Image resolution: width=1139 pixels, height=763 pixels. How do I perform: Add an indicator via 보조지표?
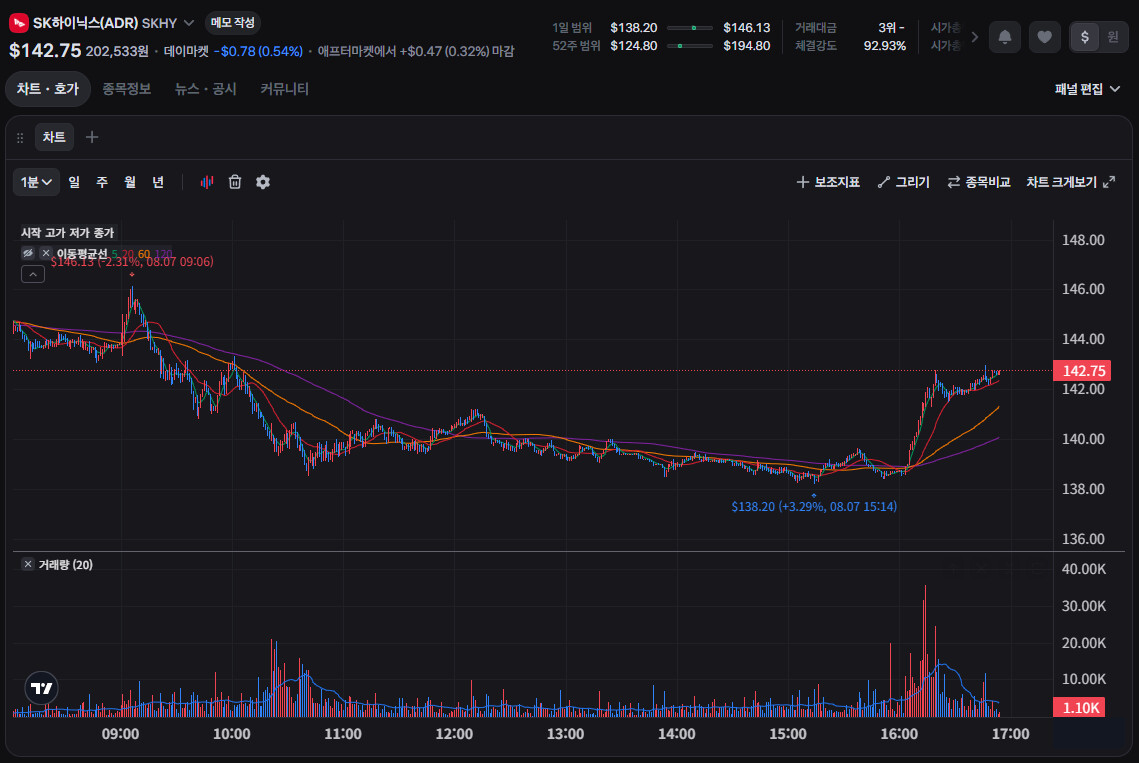tap(828, 182)
